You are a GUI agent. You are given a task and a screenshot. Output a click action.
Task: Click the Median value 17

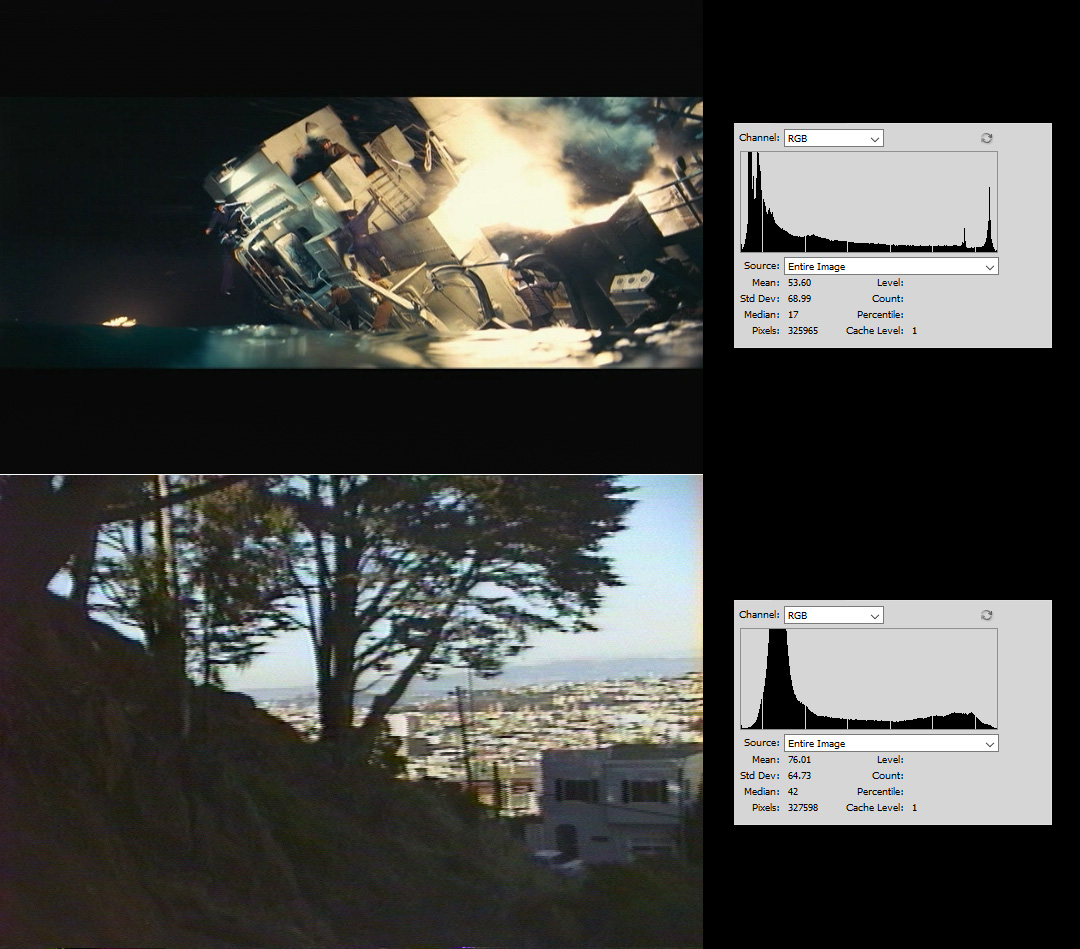(793, 315)
